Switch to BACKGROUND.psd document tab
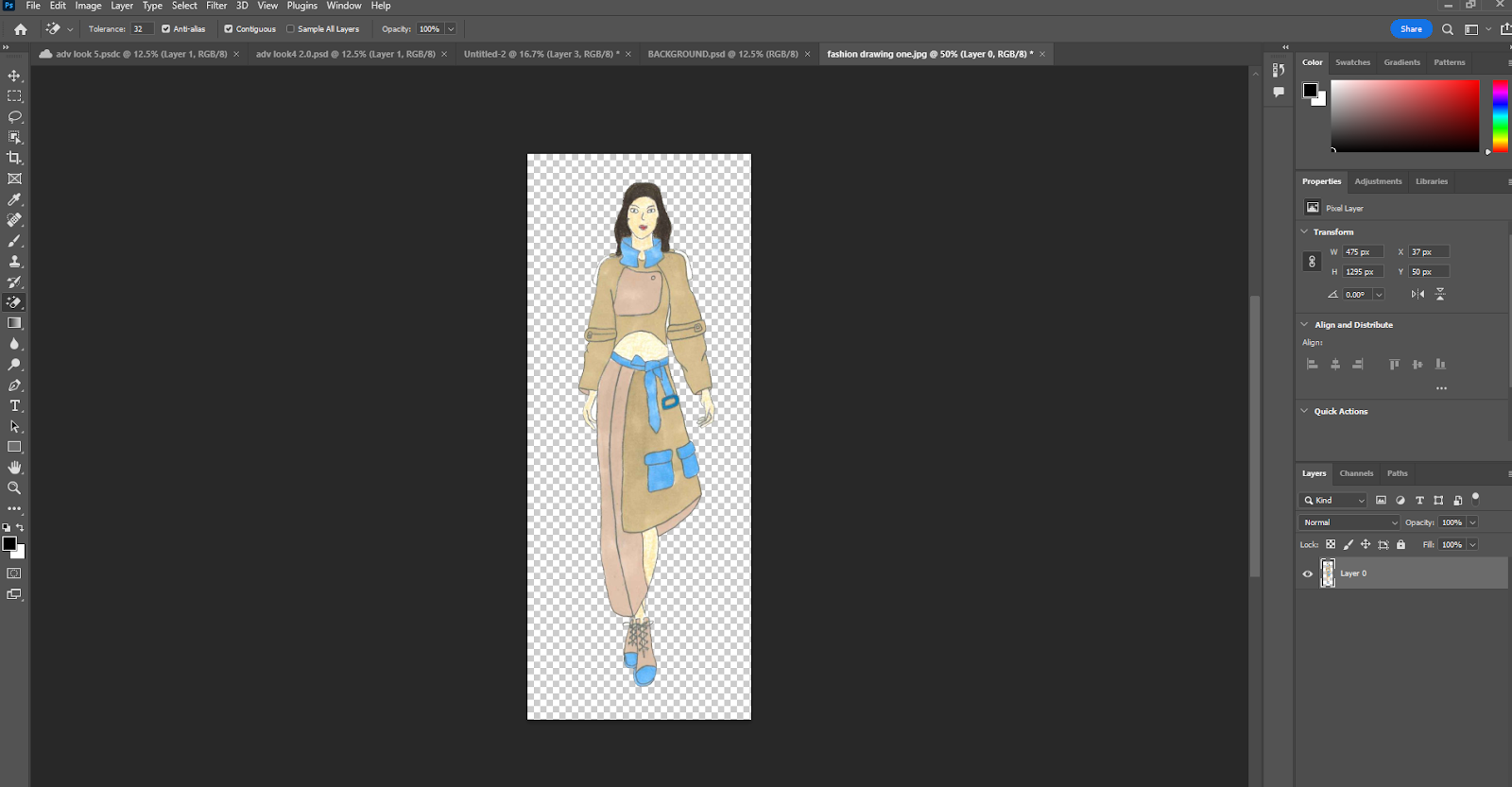 [x=723, y=54]
